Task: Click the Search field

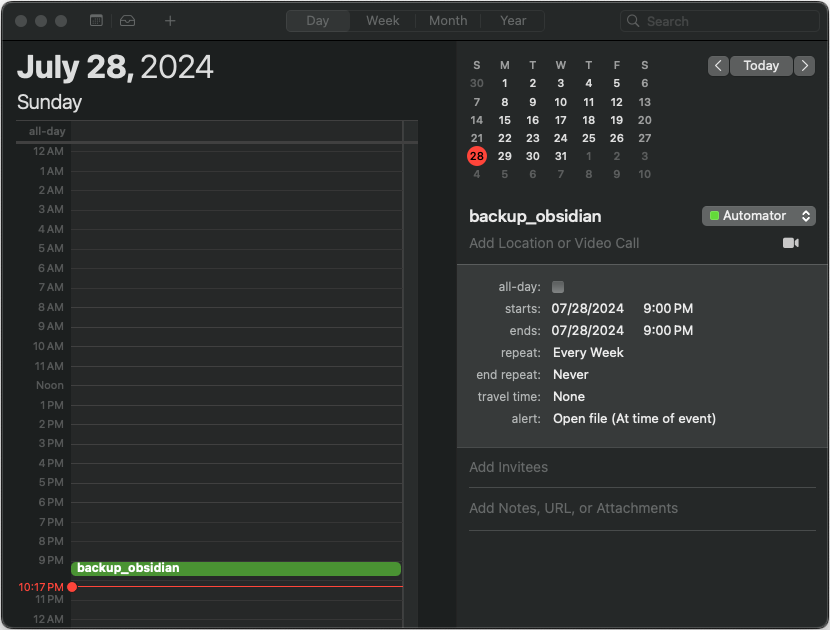Action: coord(719,21)
